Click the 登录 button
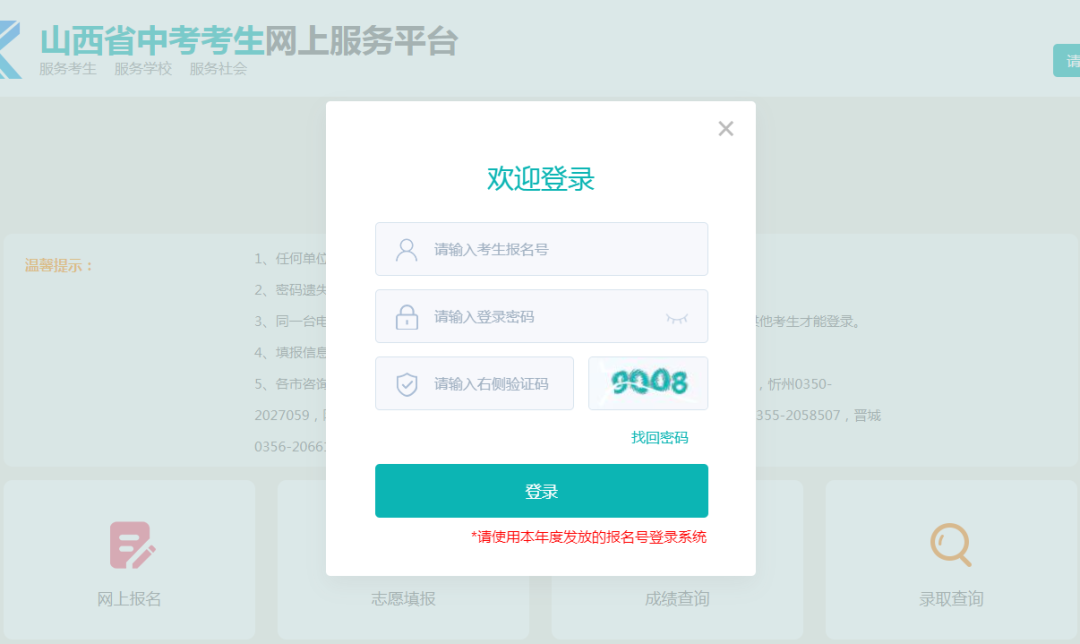The height and width of the screenshot is (644, 1080). tap(541, 491)
